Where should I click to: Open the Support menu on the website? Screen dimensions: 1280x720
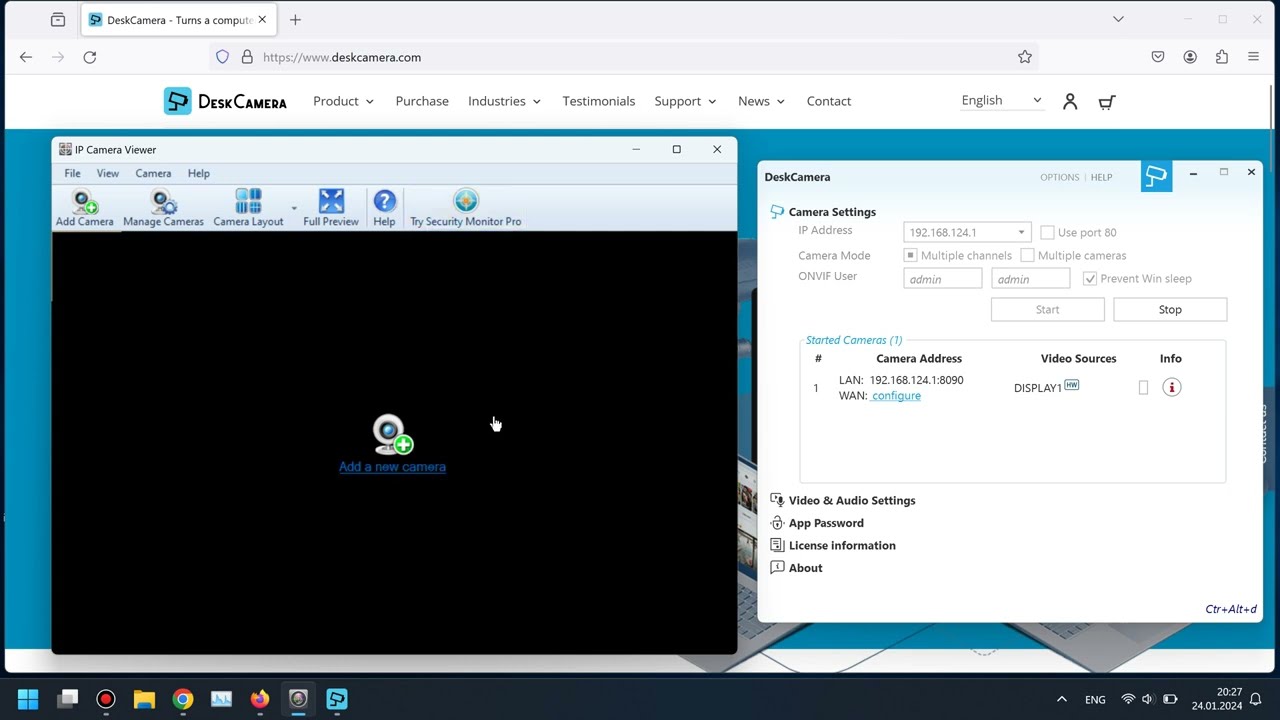click(x=685, y=101)
